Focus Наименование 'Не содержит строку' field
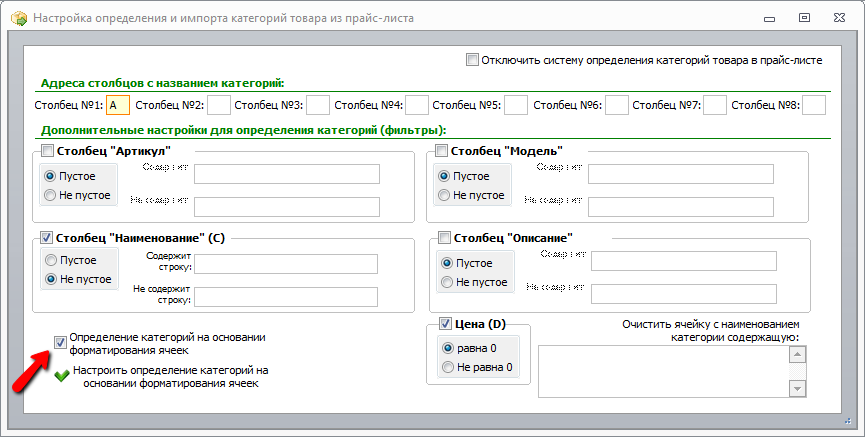 point(286,297)
